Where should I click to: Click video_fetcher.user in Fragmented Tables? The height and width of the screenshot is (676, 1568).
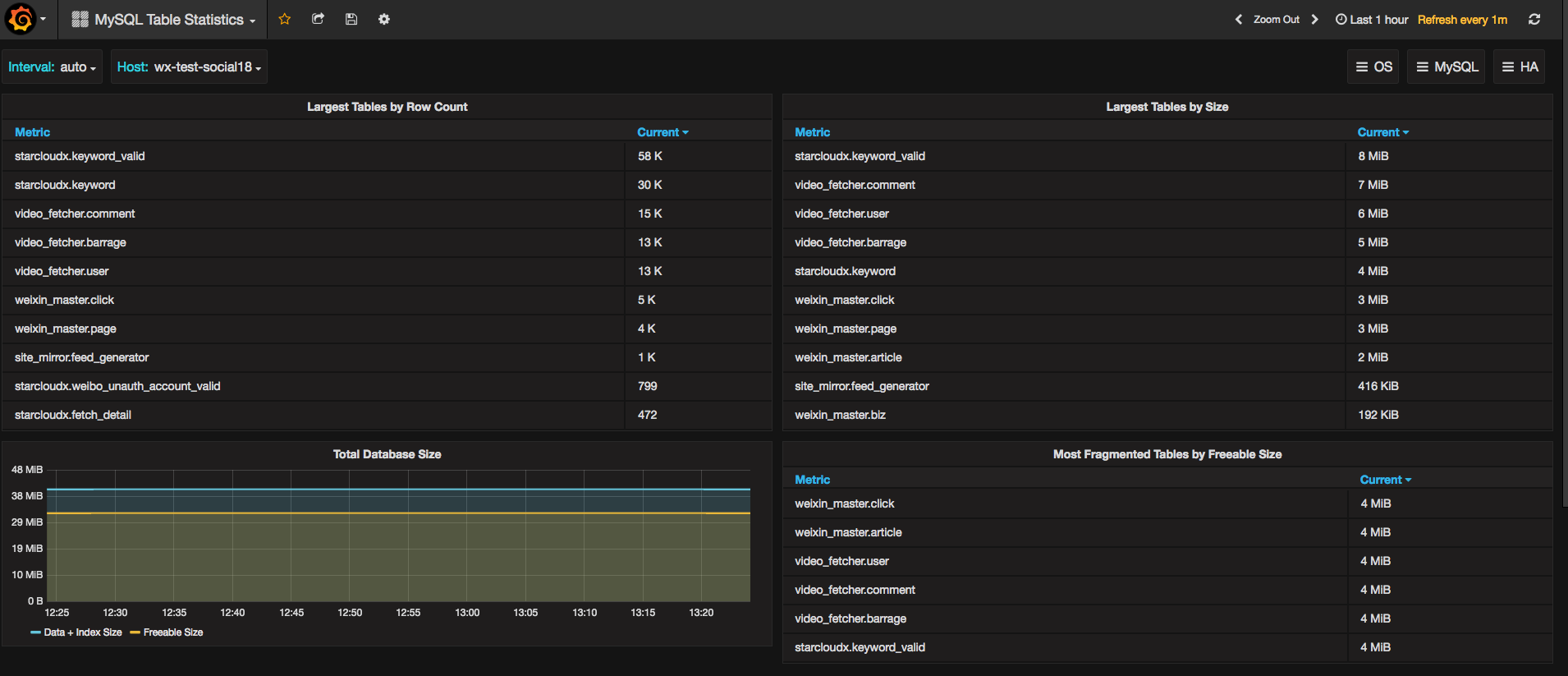click(841, 561)
